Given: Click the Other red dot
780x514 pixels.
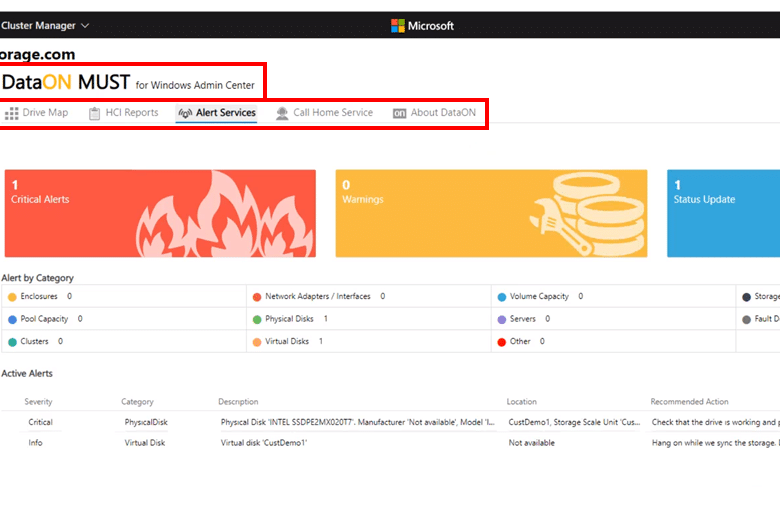Looking at the screenshot, I should 502,342.
